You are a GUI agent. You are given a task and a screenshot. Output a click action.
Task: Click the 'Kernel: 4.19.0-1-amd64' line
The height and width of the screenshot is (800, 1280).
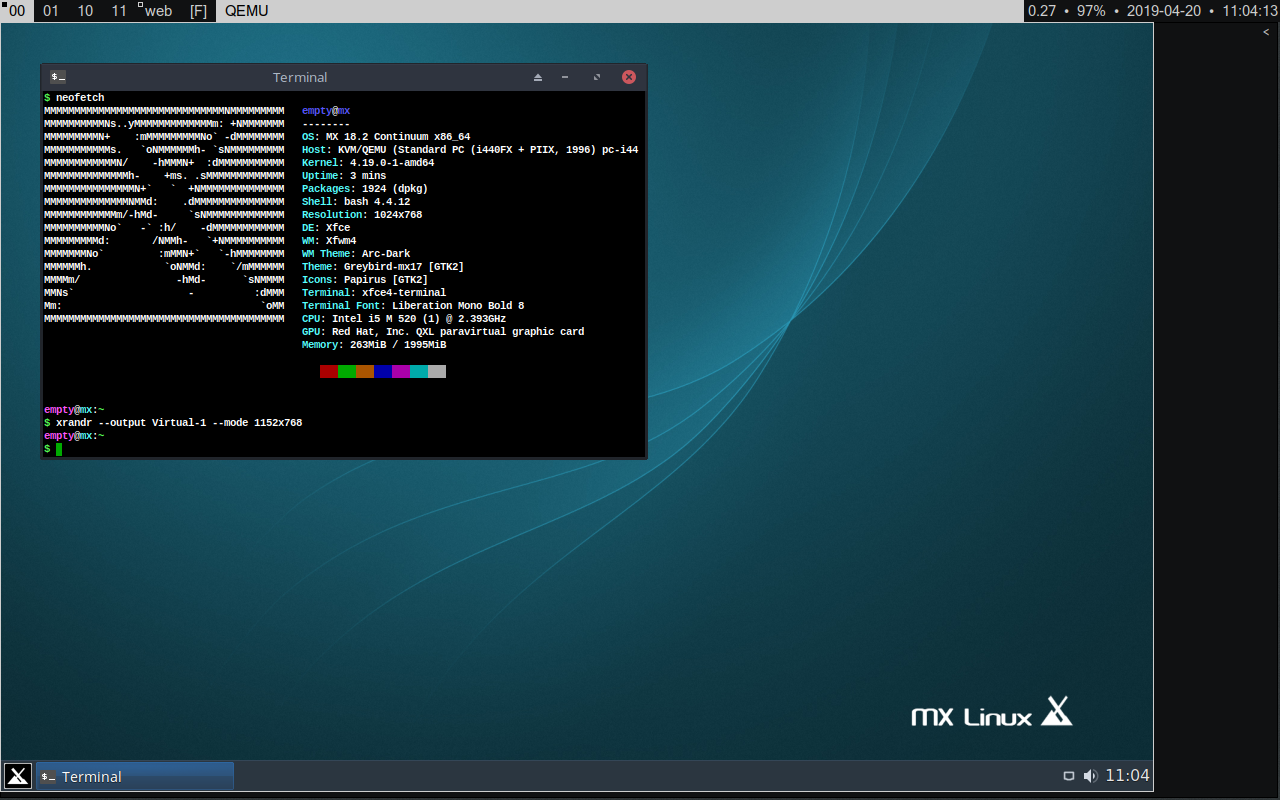pos(368,163)
